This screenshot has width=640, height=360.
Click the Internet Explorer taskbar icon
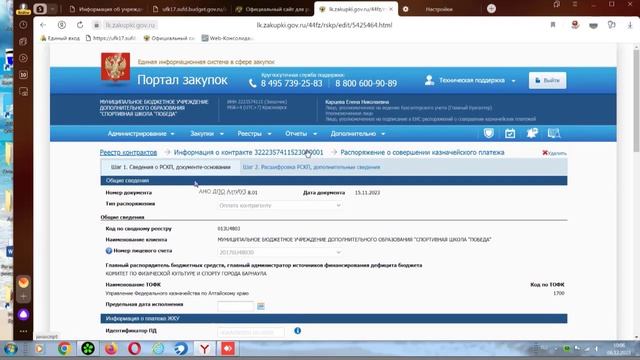(158, 349)
